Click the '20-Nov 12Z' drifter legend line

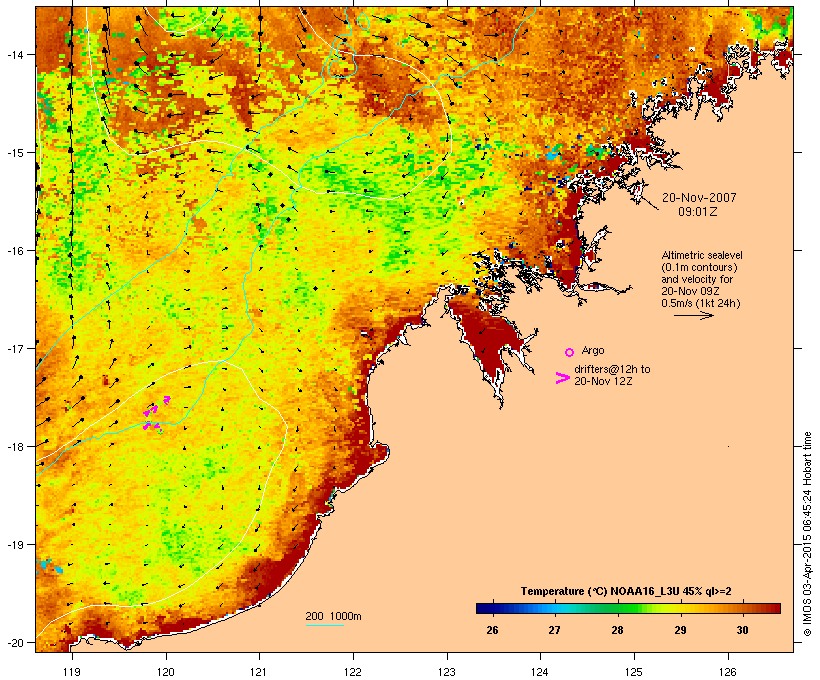coord(603,381)
